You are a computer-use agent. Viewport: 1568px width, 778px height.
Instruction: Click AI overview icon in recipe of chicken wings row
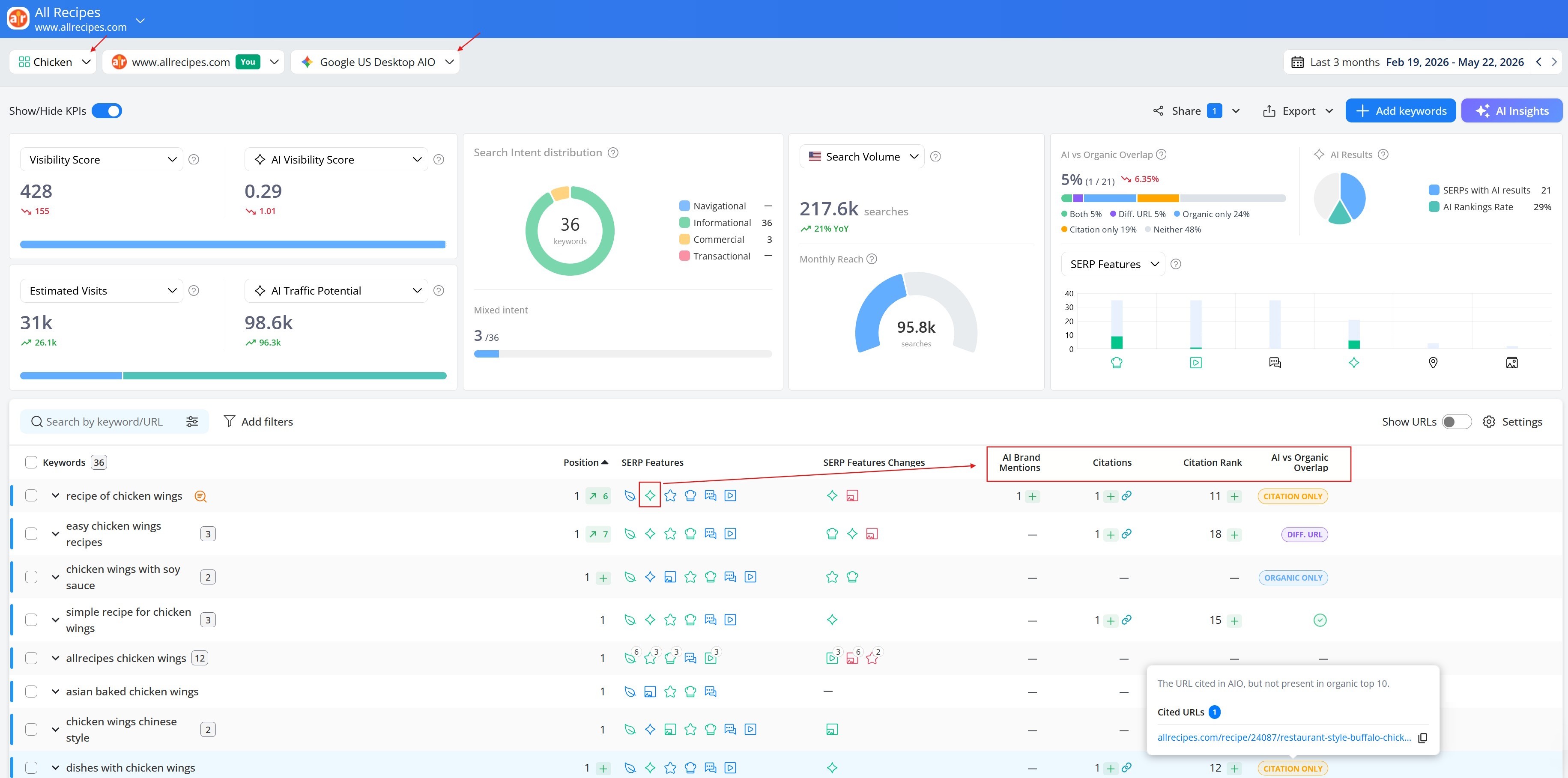(650, 496)
